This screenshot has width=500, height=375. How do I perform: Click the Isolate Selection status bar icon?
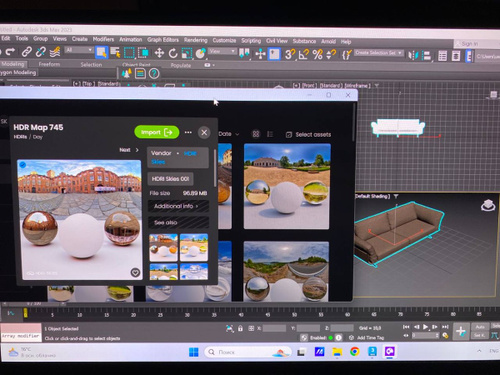pos(230,328)
